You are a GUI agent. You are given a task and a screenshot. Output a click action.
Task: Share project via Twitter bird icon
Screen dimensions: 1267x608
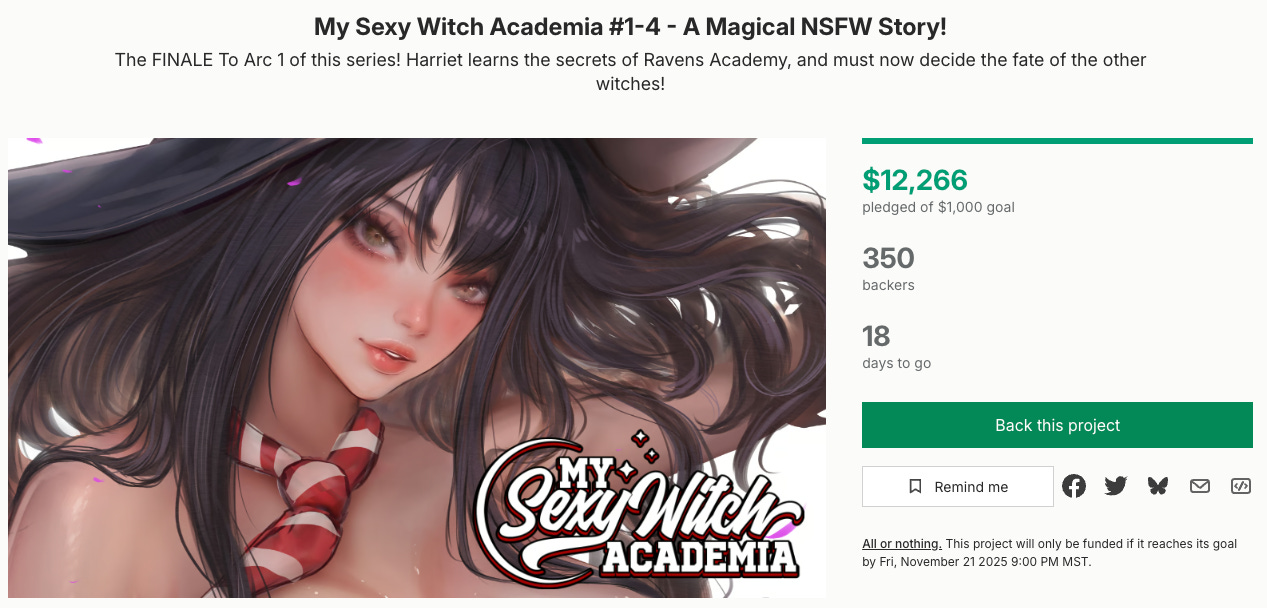point(1116,487)
